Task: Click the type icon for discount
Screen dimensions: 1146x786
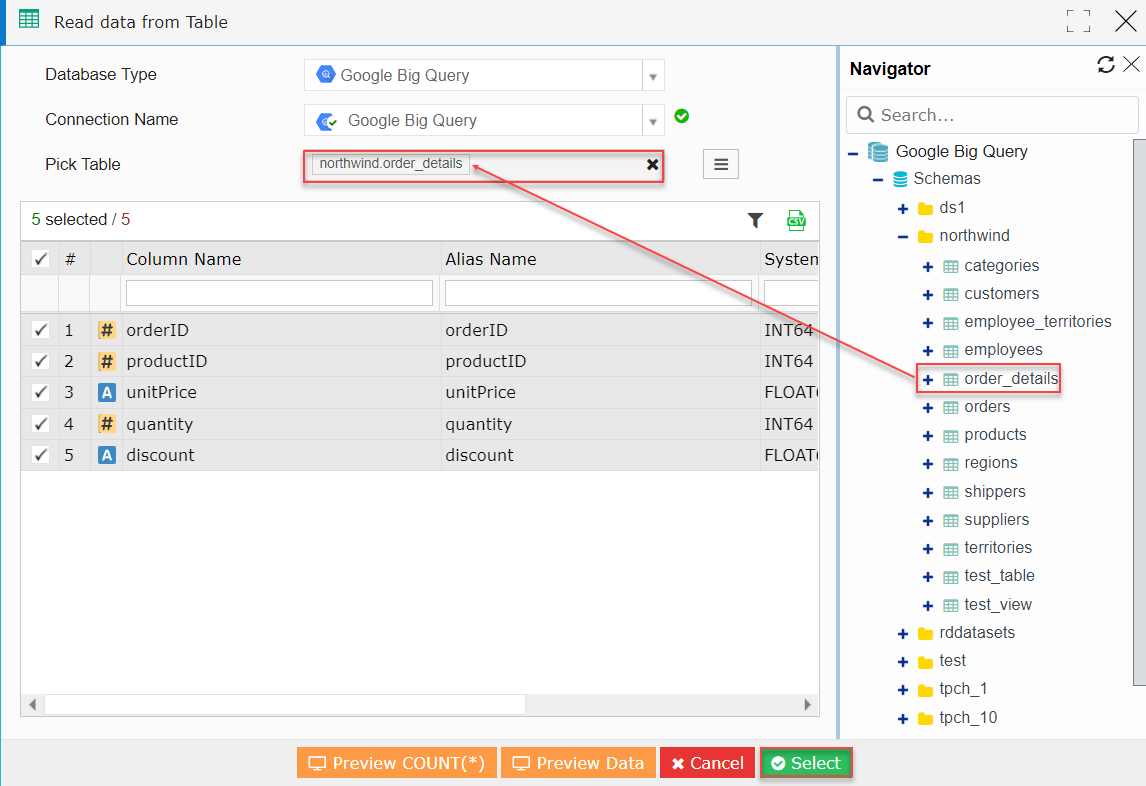Action: (x=107, y=455)
